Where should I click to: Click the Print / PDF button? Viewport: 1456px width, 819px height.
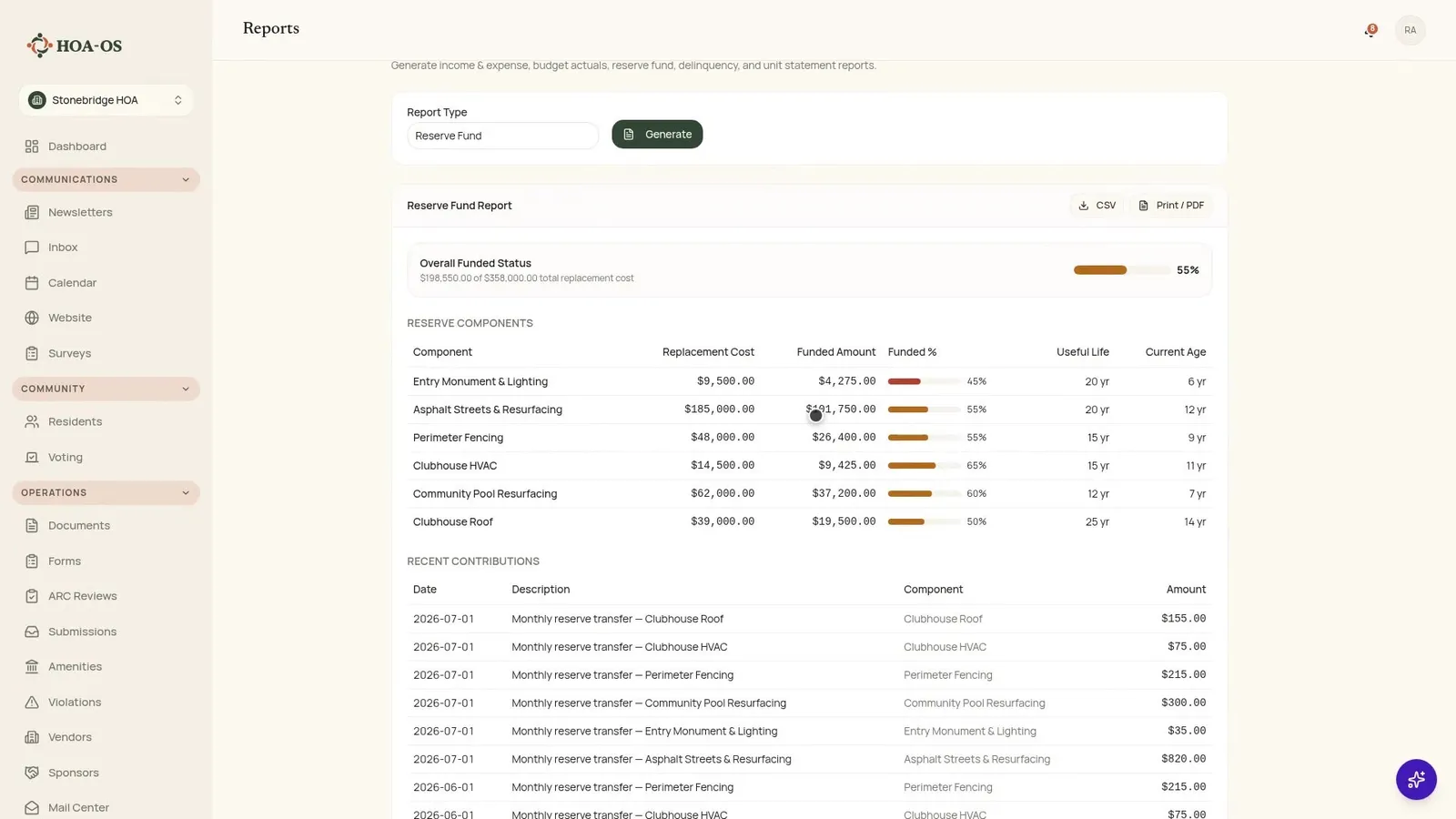[1171, 206]
